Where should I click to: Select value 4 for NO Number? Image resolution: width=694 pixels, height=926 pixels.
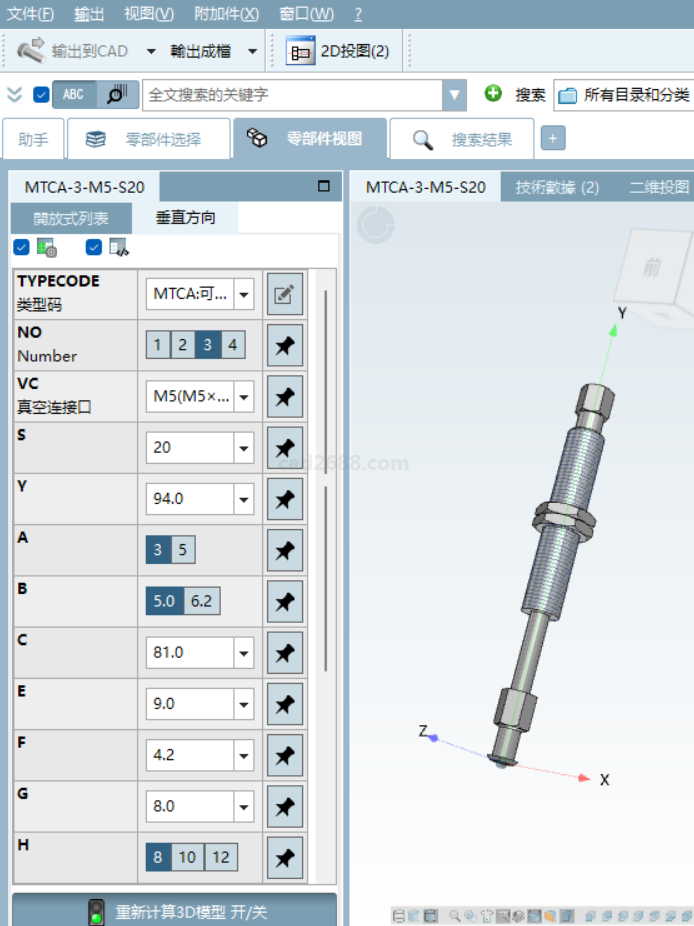point(232,346)
